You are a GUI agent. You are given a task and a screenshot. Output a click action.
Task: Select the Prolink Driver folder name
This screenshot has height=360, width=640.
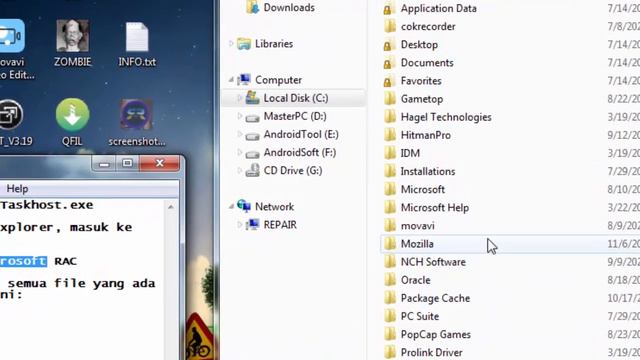[431, 352]
